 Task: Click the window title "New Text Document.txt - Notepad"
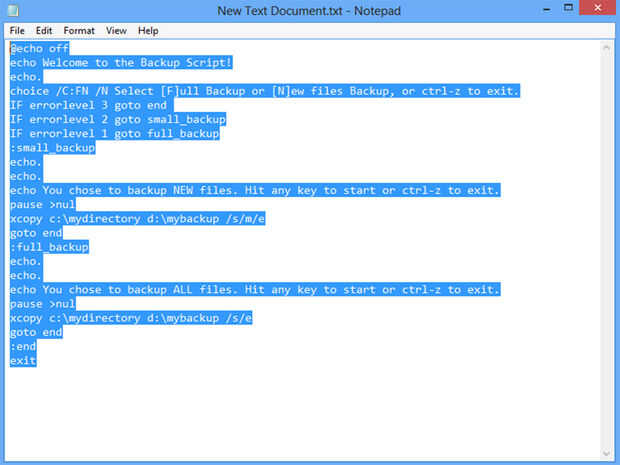point(309,11)
